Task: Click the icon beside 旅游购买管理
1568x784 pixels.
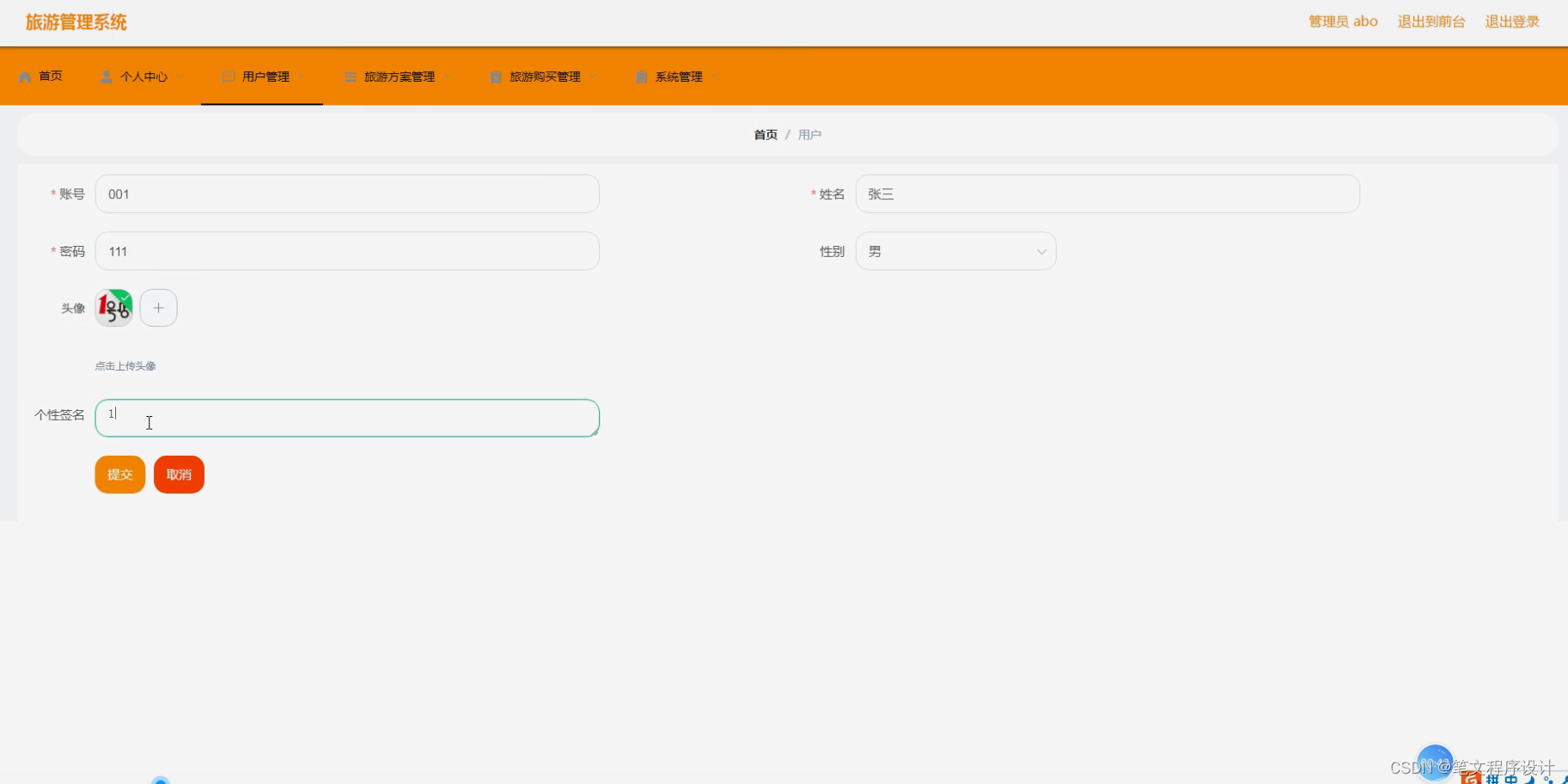Action: tap(496, 76)
